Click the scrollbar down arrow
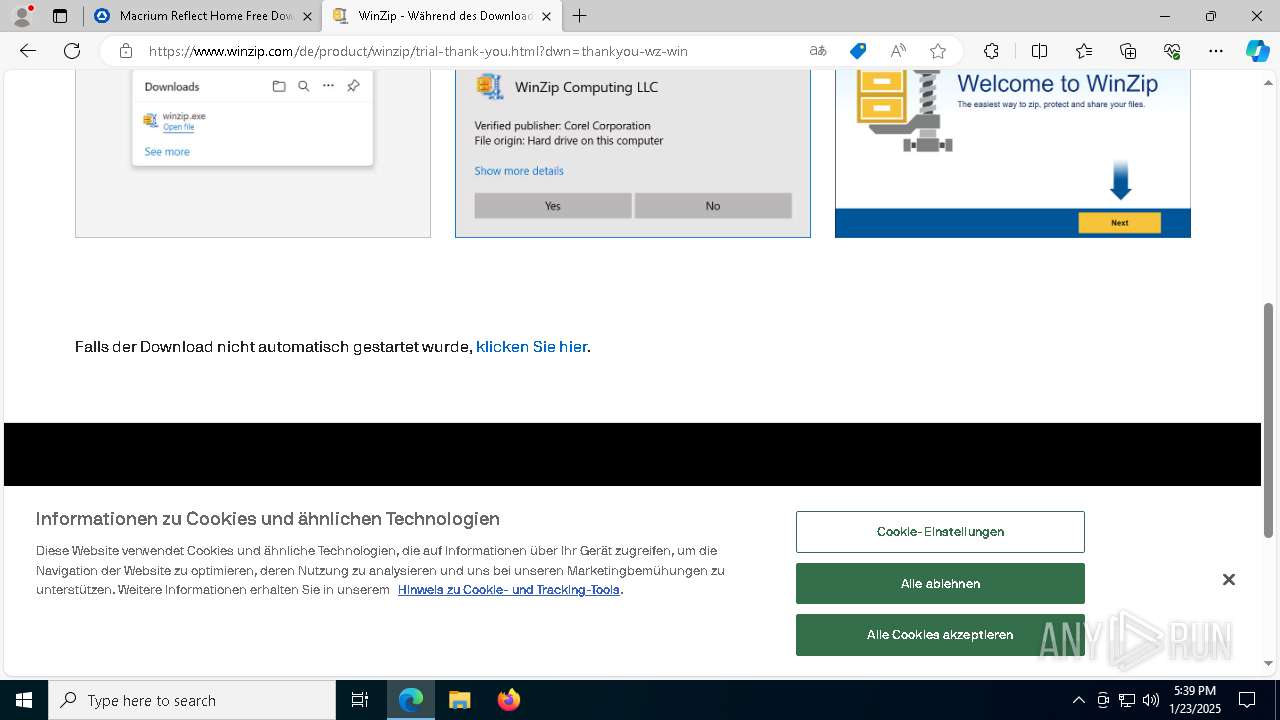The image size is (1280, 720). point(1269,663)
